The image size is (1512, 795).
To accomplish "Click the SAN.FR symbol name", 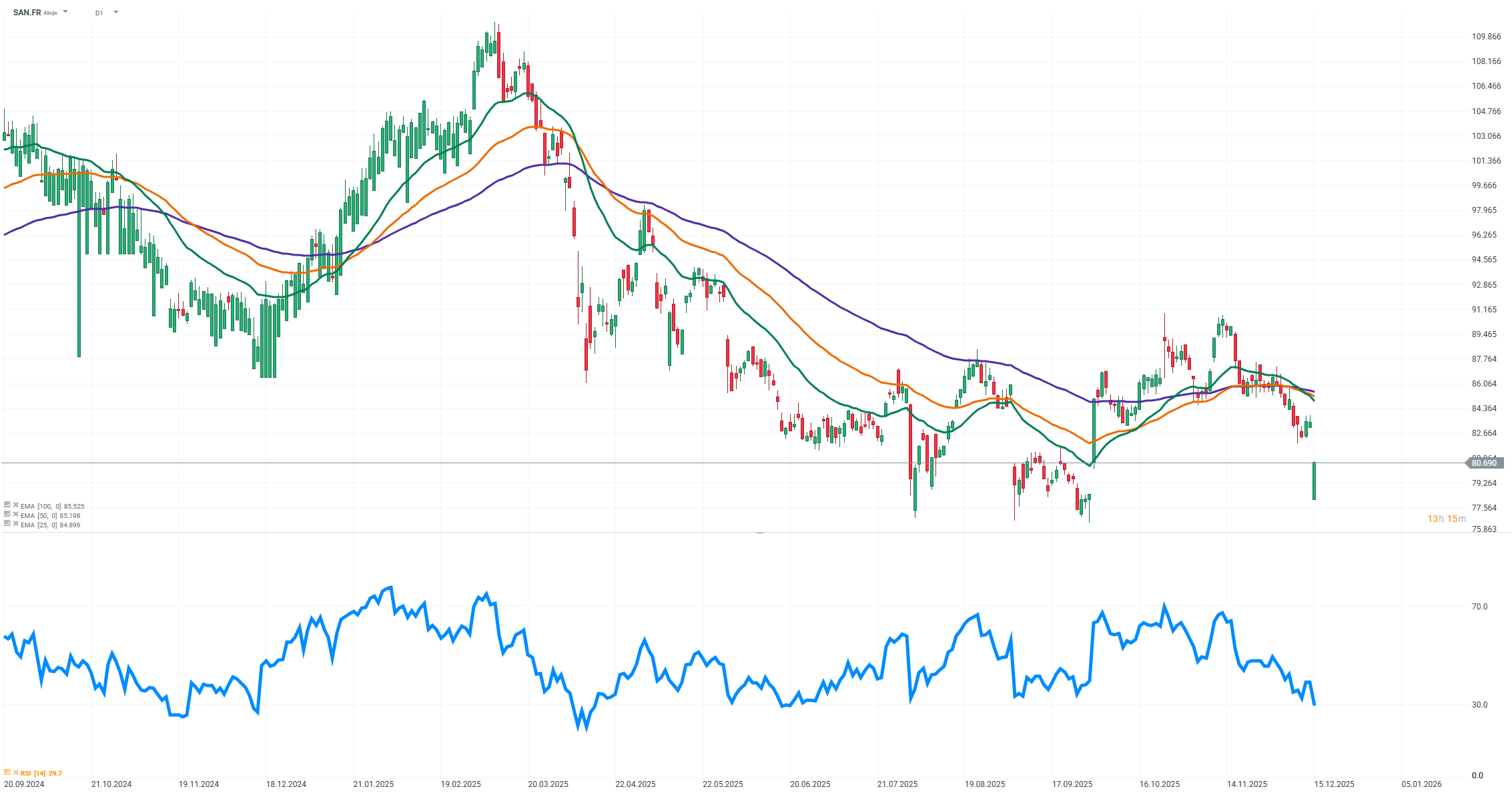I will 27,13.
